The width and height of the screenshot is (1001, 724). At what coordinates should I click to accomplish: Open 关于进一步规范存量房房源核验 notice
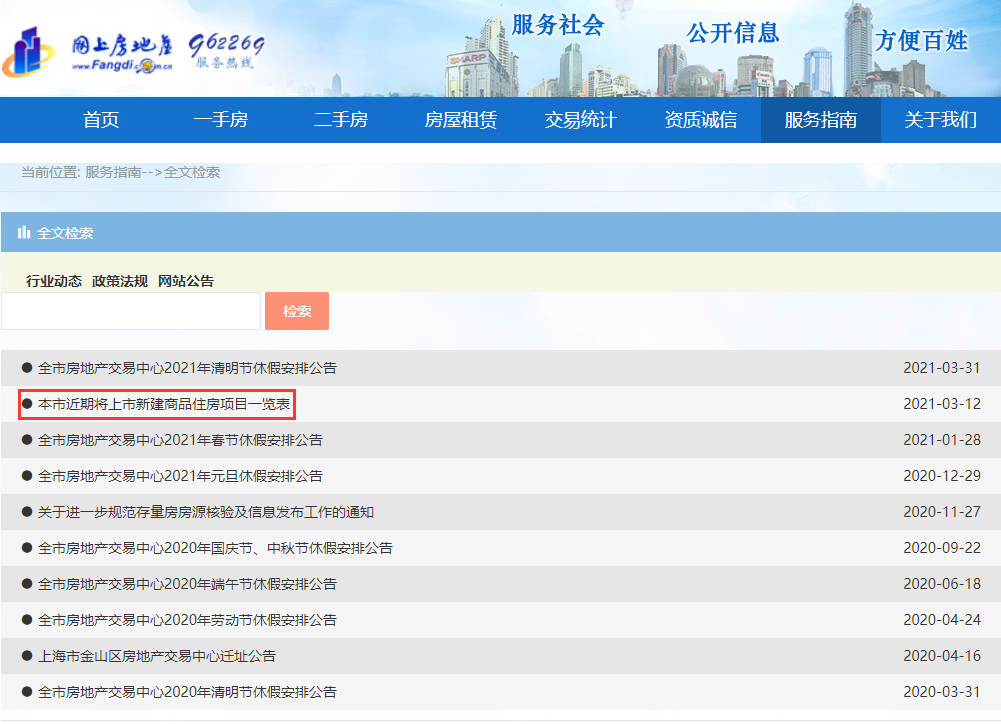pyautogui.click(x=205, y=512)
